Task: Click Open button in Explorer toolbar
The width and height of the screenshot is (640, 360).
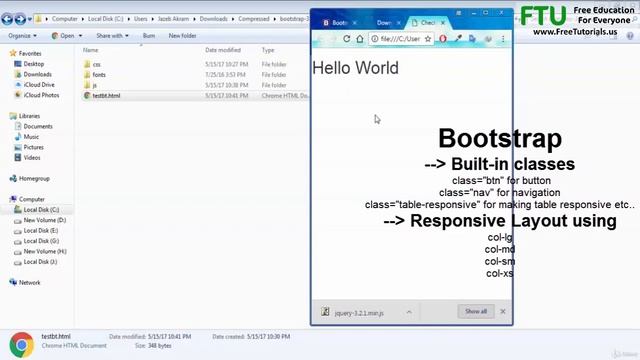Action: pyautogui.click(x=63, y=36)
